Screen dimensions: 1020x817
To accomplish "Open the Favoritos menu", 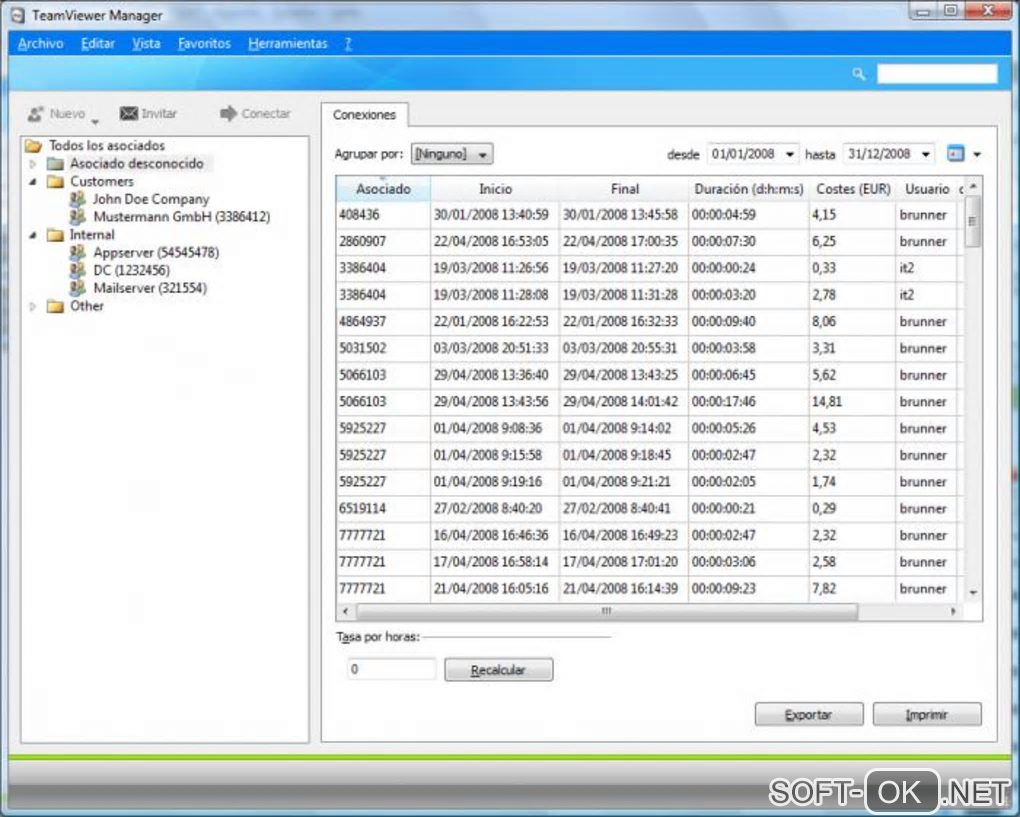I will click(204, 44).
